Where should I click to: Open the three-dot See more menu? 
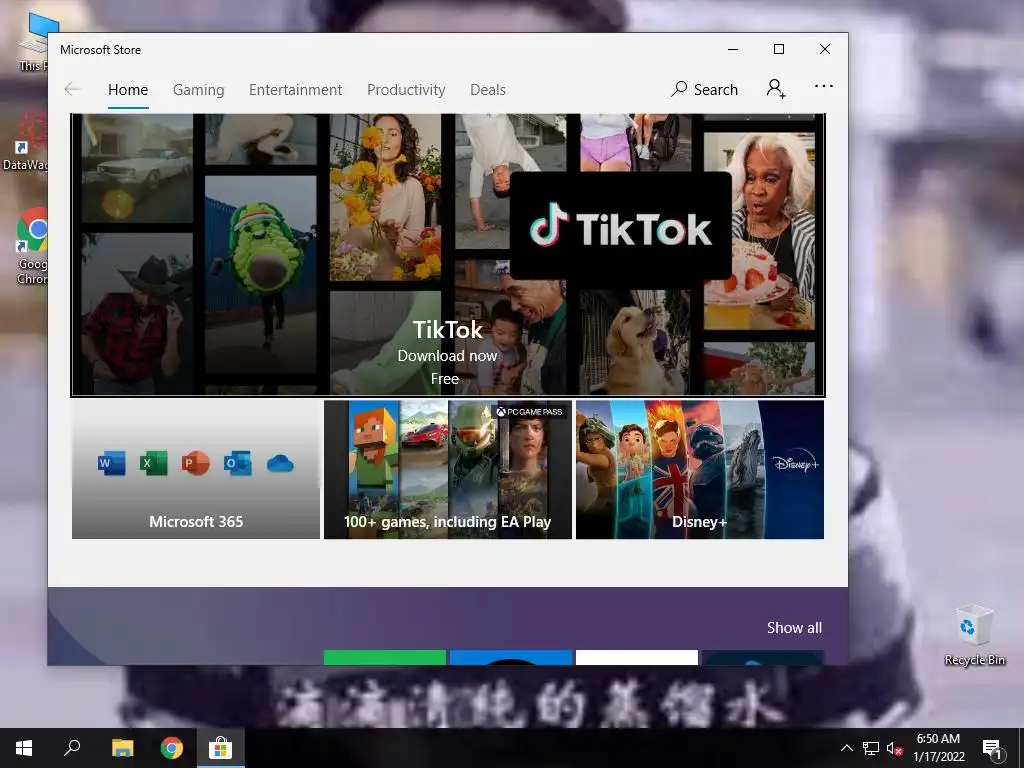(824, 86)
